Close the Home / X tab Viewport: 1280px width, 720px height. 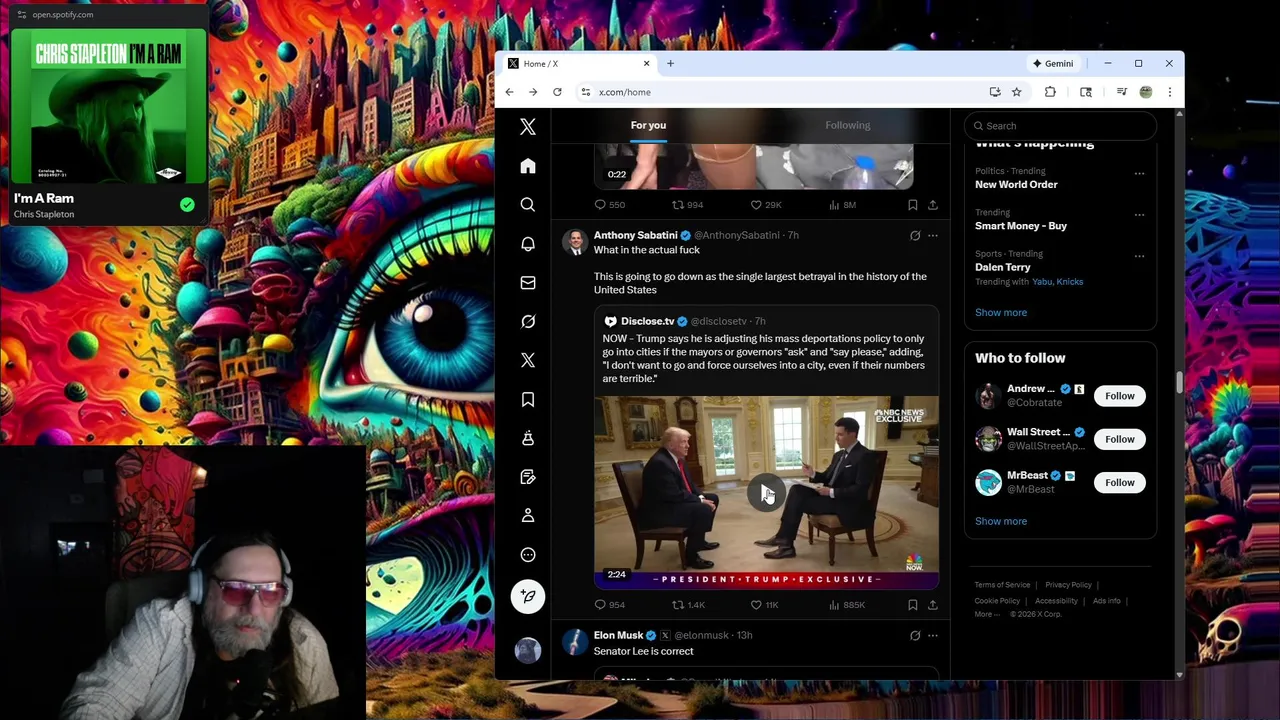(646, 63)
